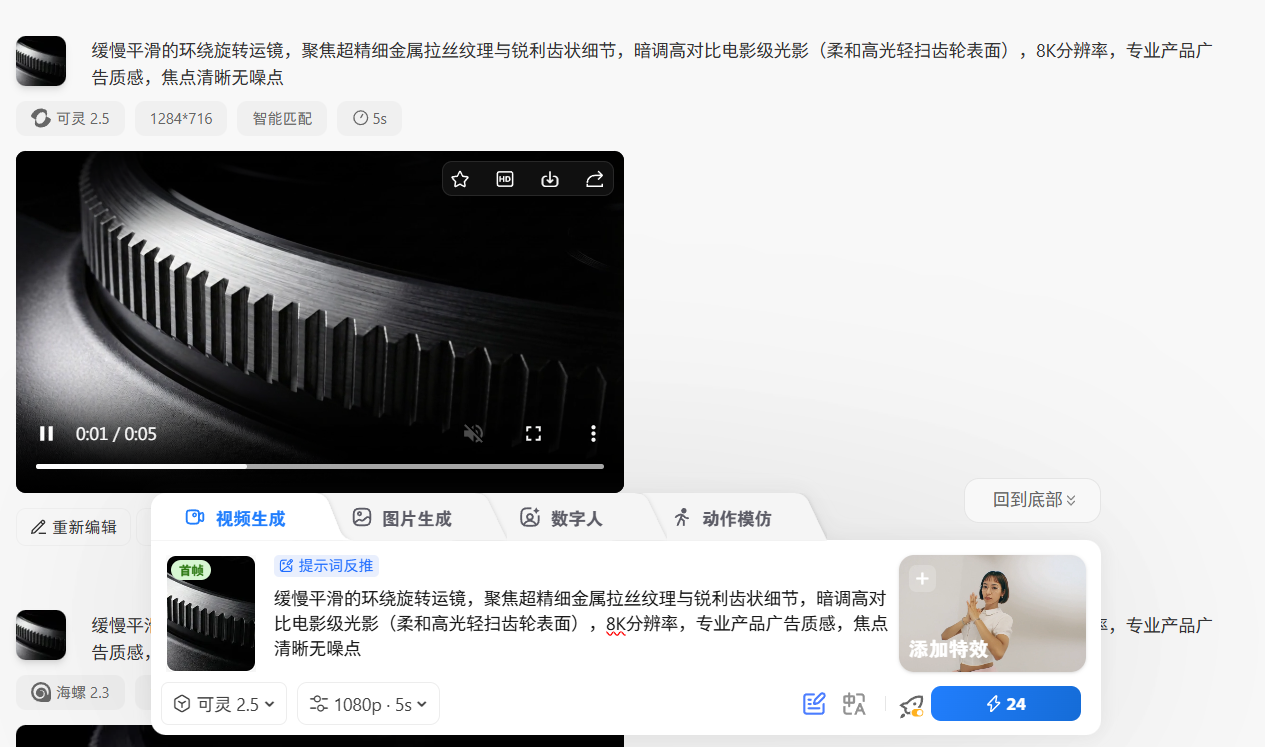Open the 可灵 2.5 model dropdown

(x=224, y=704)
